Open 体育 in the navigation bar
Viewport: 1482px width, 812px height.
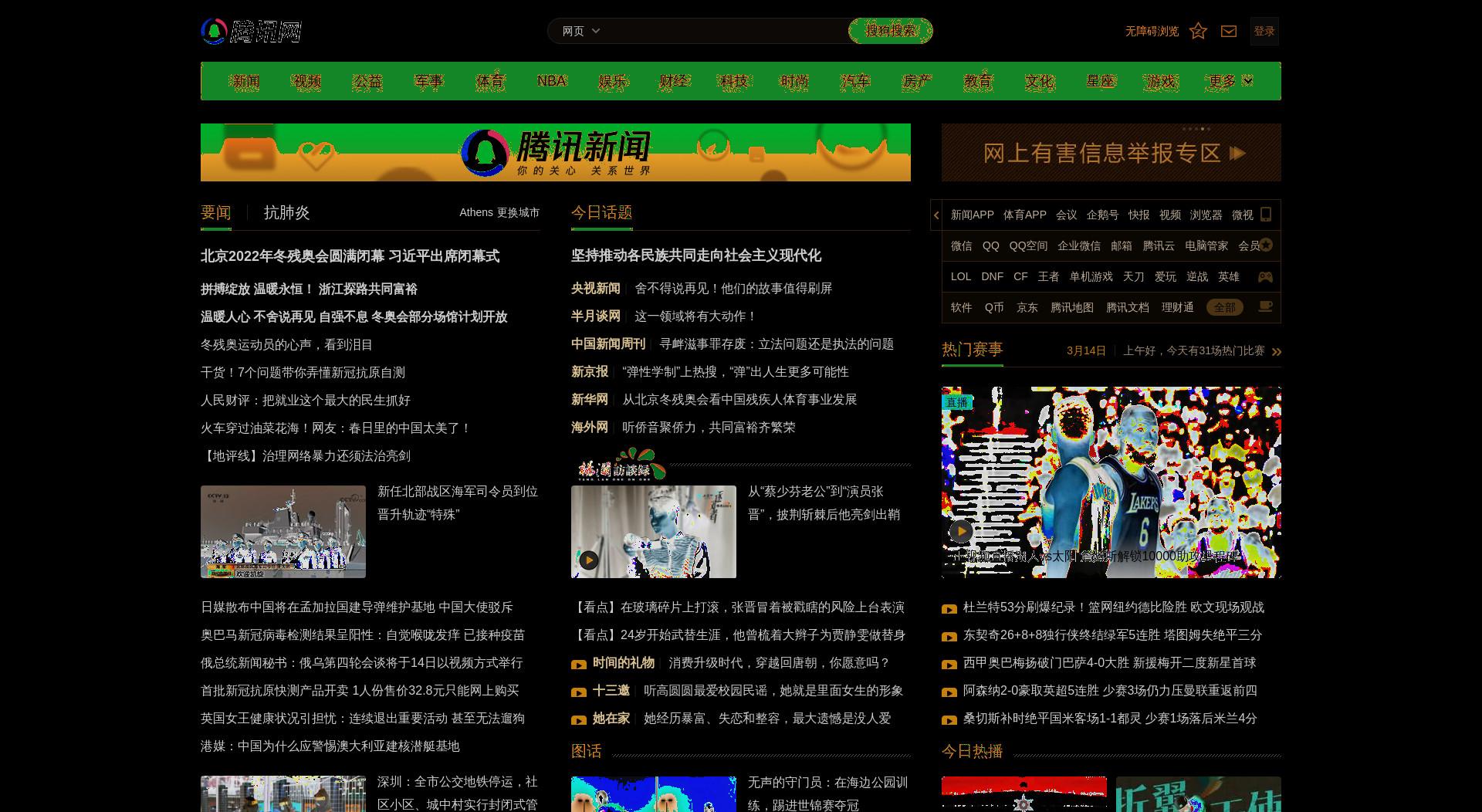[x=490, y=81]
